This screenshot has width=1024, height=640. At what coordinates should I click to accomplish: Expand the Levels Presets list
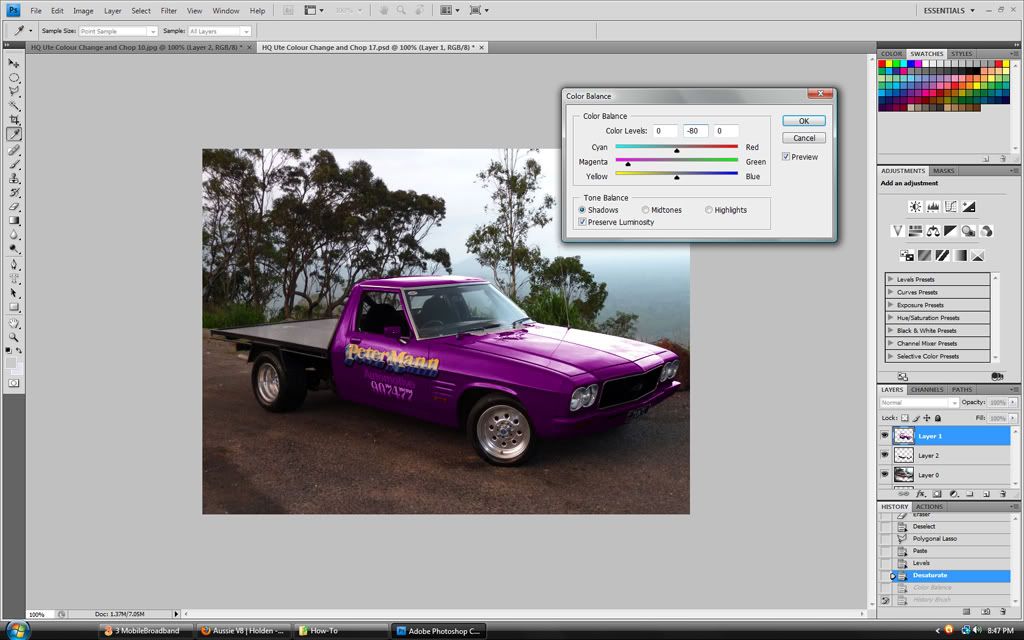point(891,280)
